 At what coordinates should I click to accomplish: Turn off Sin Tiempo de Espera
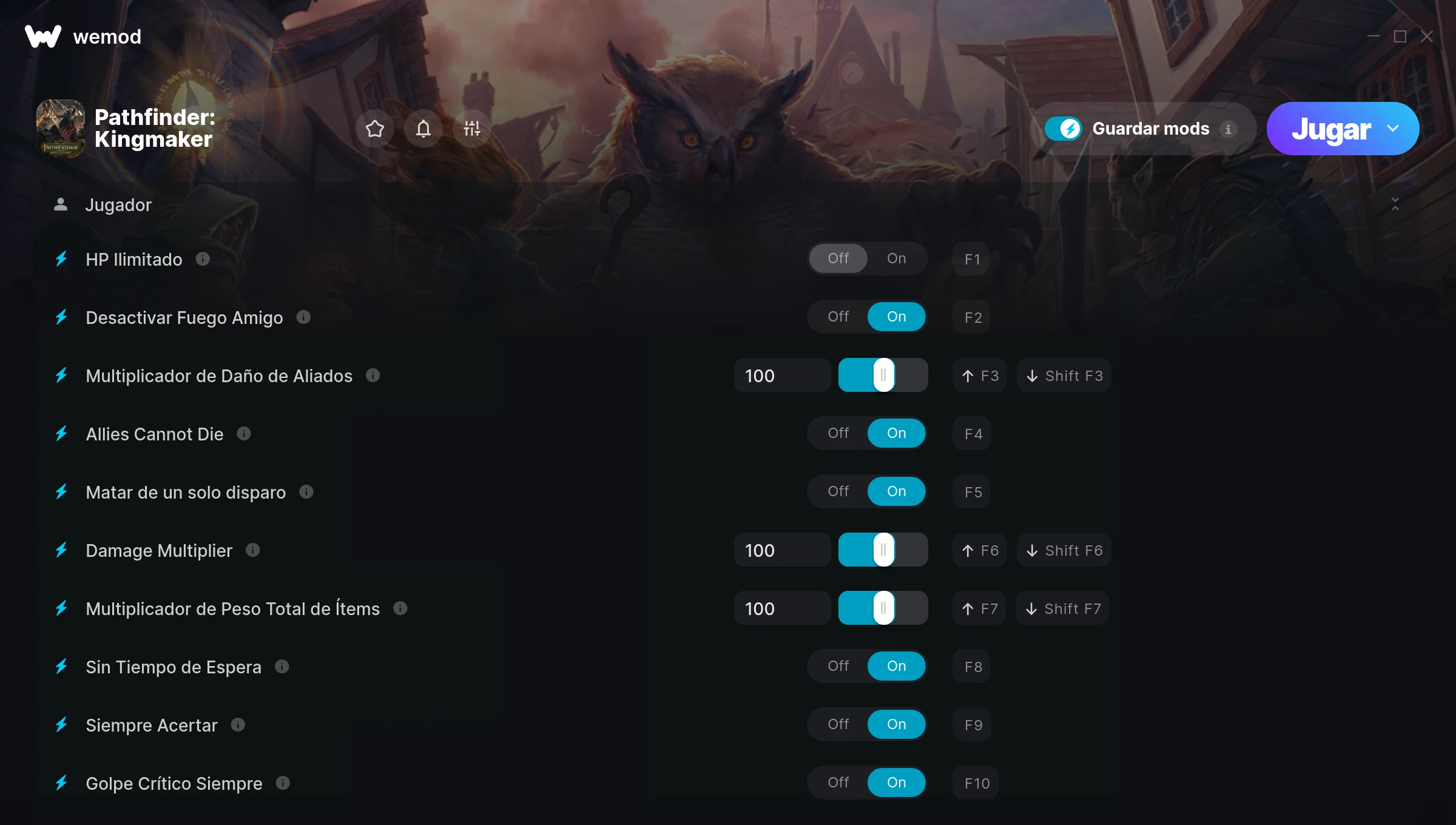tap(838, 666)
